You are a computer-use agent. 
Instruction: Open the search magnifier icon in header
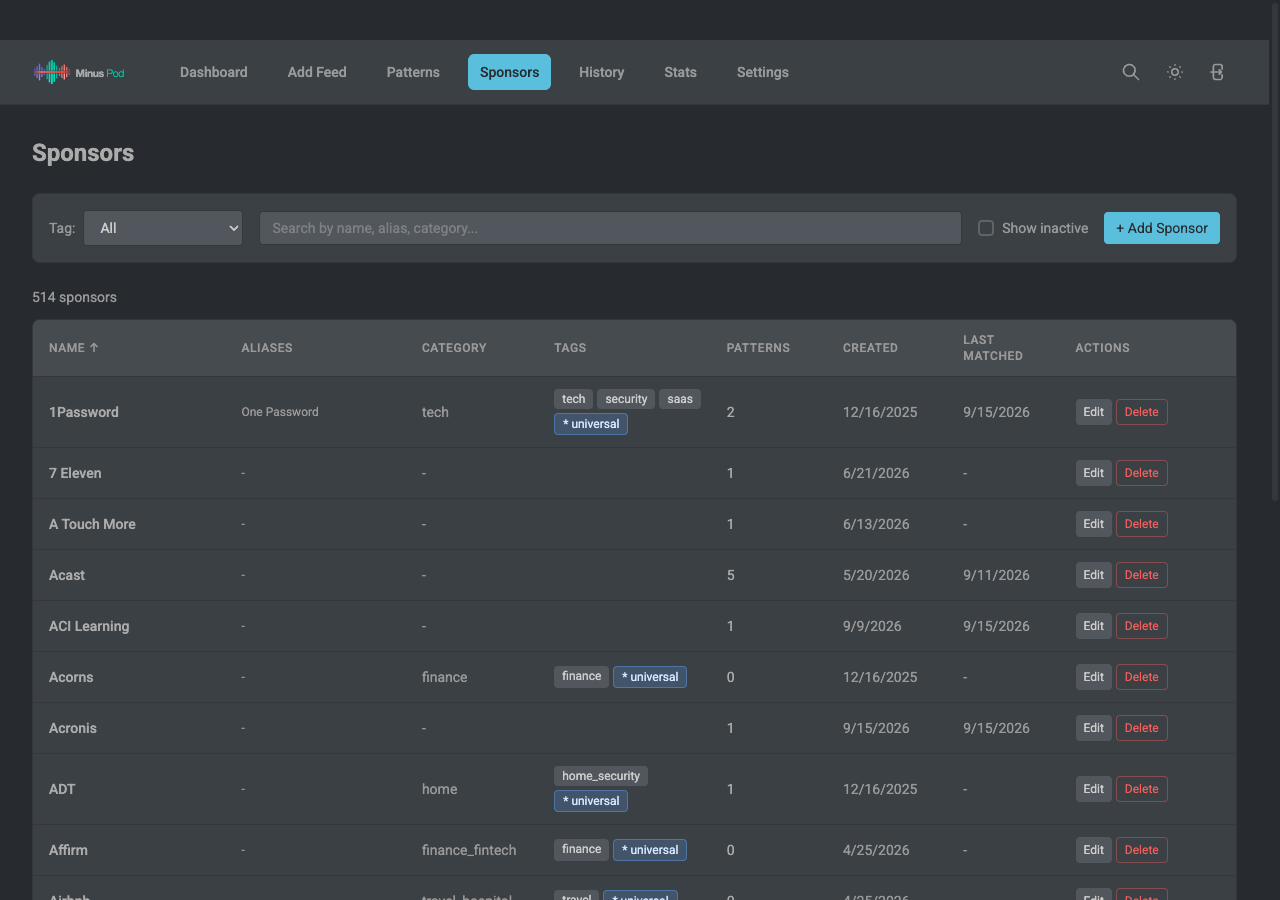tap(1131, 72)
